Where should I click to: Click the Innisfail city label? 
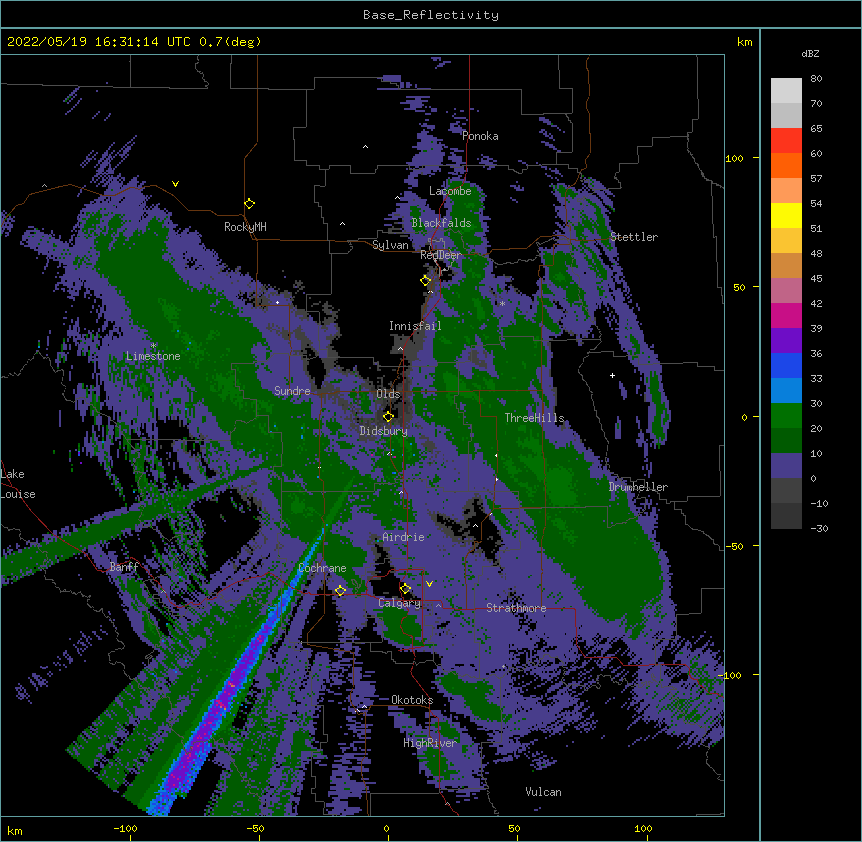415,326
